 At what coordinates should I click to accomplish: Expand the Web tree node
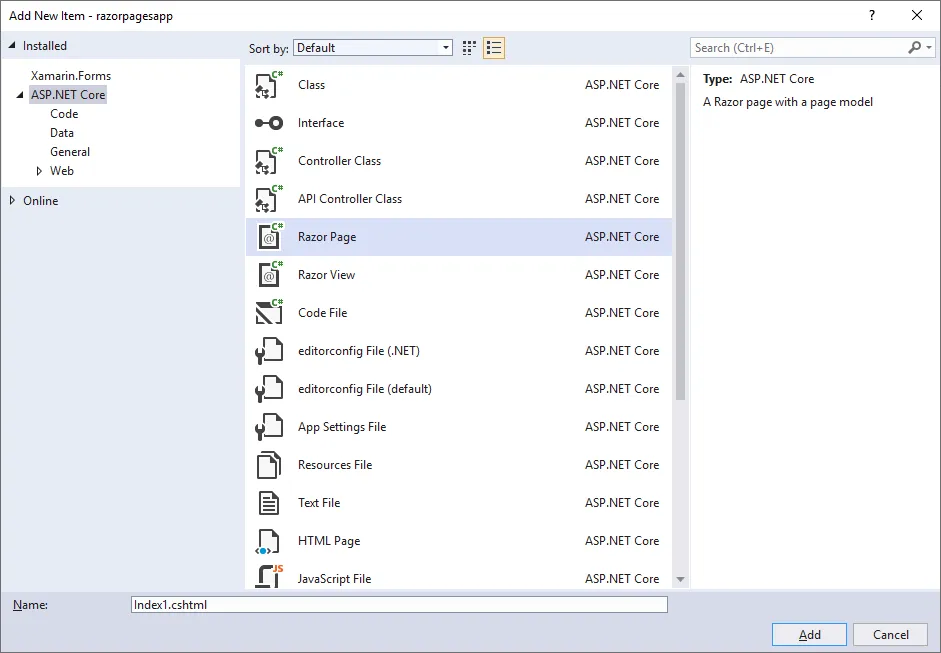pos(39,171)
